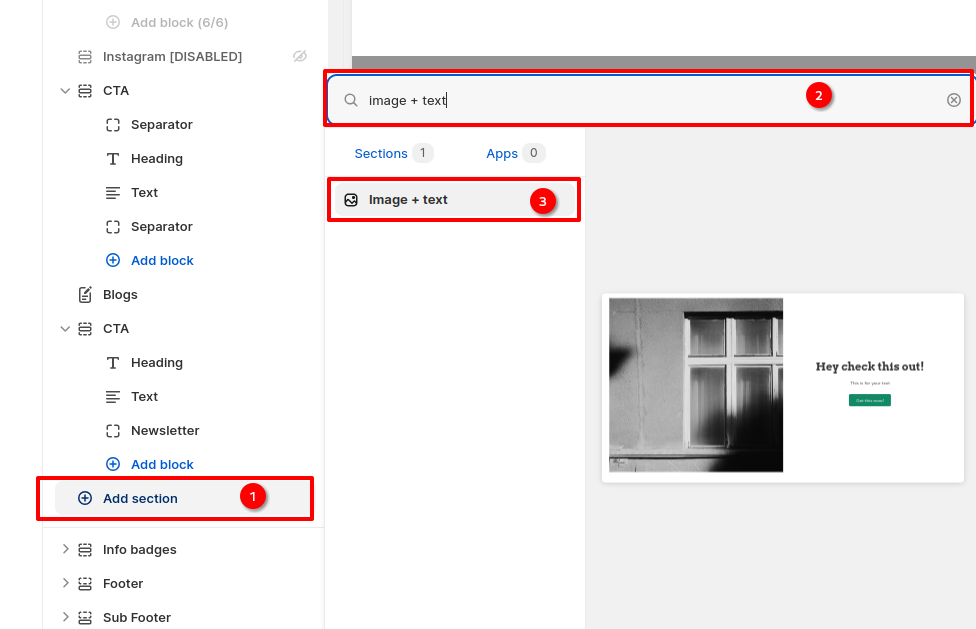Click the Info badges section icon

[85, 550]
